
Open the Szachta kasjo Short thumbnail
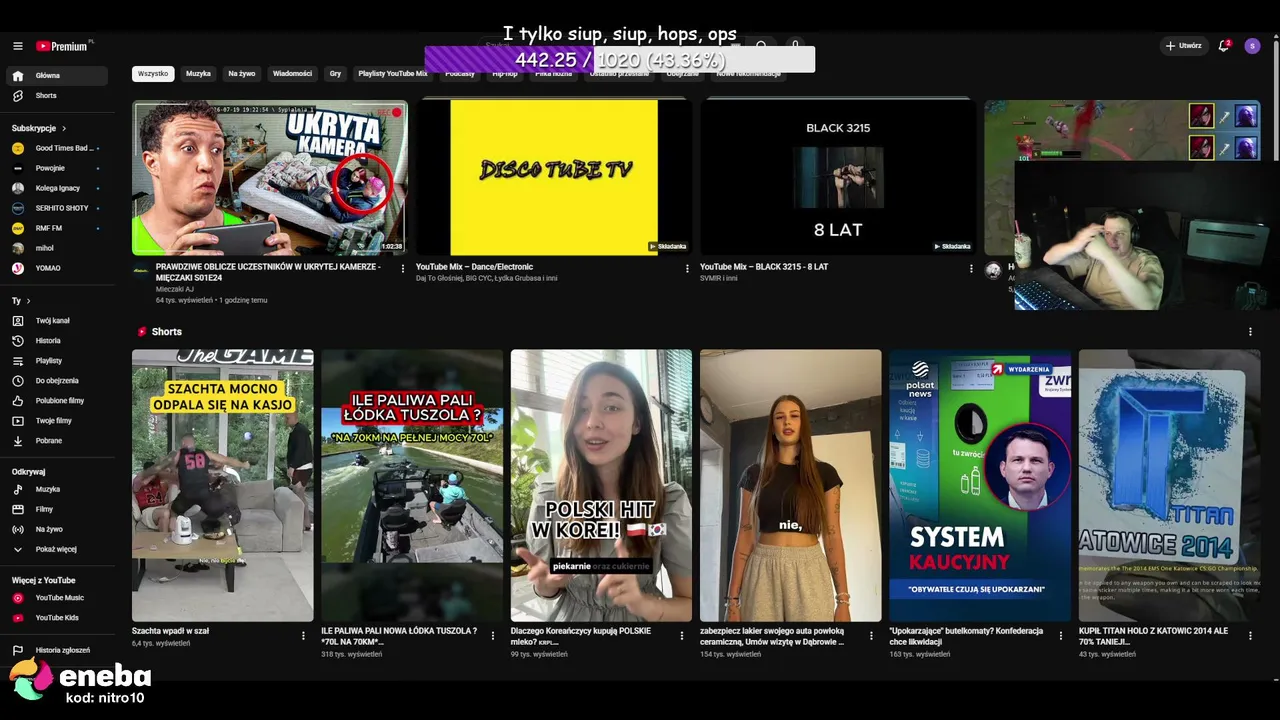tap(223, 486)
